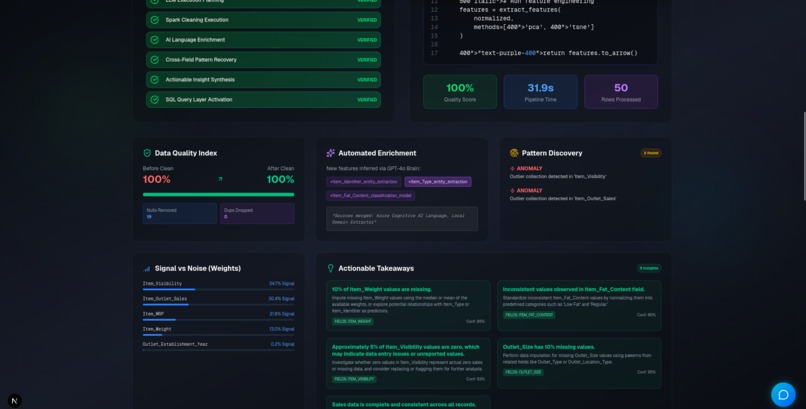Screen dimensions: 806x409
Task: Click the 50 Rows Processed card
Action: 621,92
